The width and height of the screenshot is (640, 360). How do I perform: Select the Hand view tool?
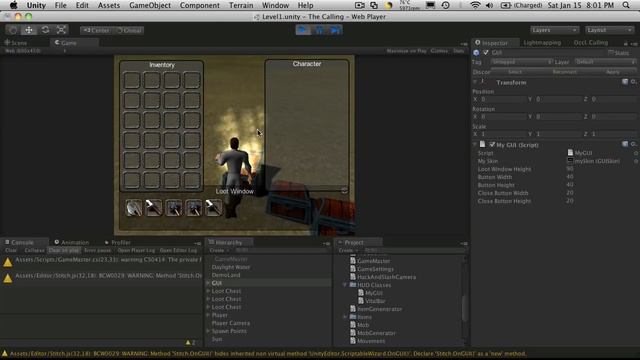point(13,30)
